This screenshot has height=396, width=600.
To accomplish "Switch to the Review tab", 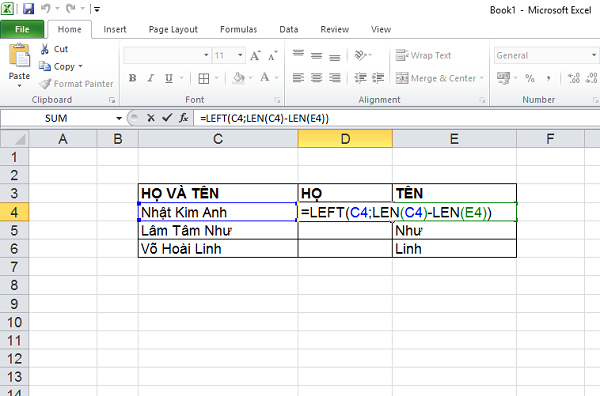I will 334,29.
